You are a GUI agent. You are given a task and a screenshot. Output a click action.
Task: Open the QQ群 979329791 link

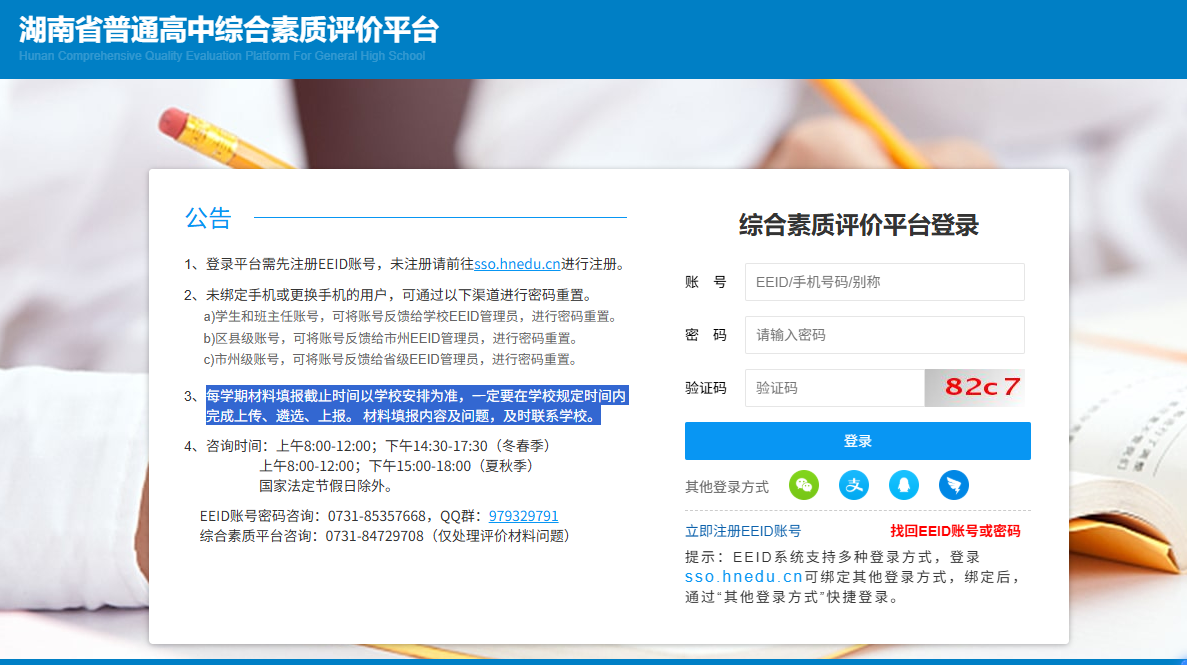pyautogui.click(x=523, y=516)
